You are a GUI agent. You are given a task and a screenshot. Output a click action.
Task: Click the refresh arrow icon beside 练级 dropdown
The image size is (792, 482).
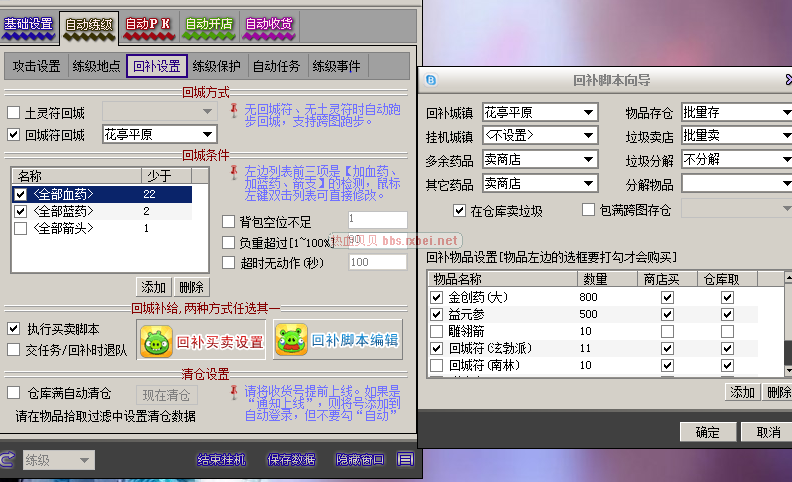tap(8, 459)
